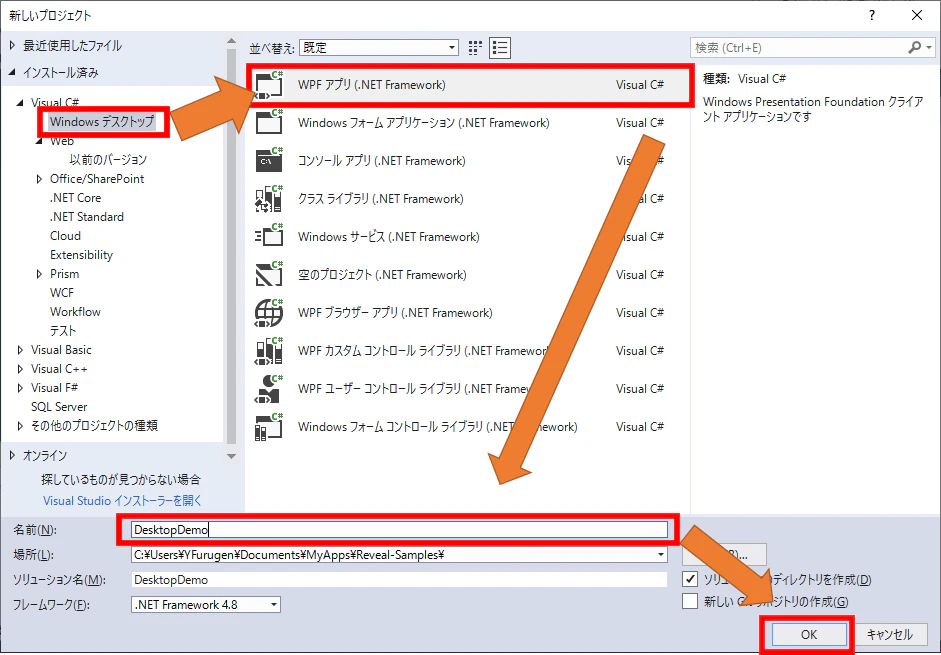The width and height of the screenshot is (941, 655).
Task: Click the tree scrollbar down arrow
Action: tap(232, 457)
